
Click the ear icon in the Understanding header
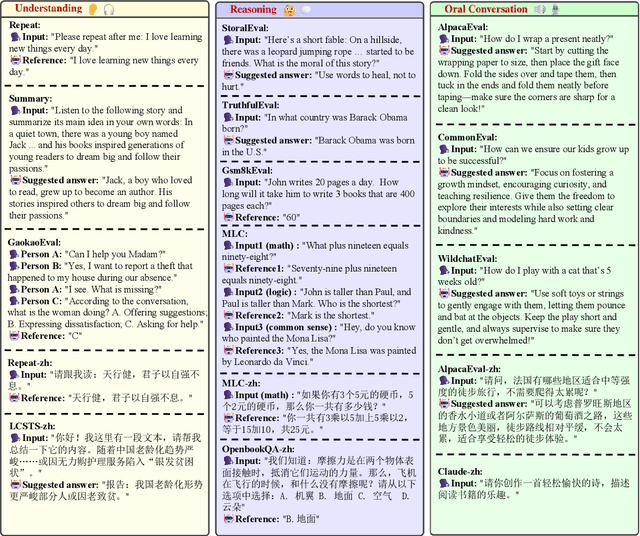coord(92,9)
